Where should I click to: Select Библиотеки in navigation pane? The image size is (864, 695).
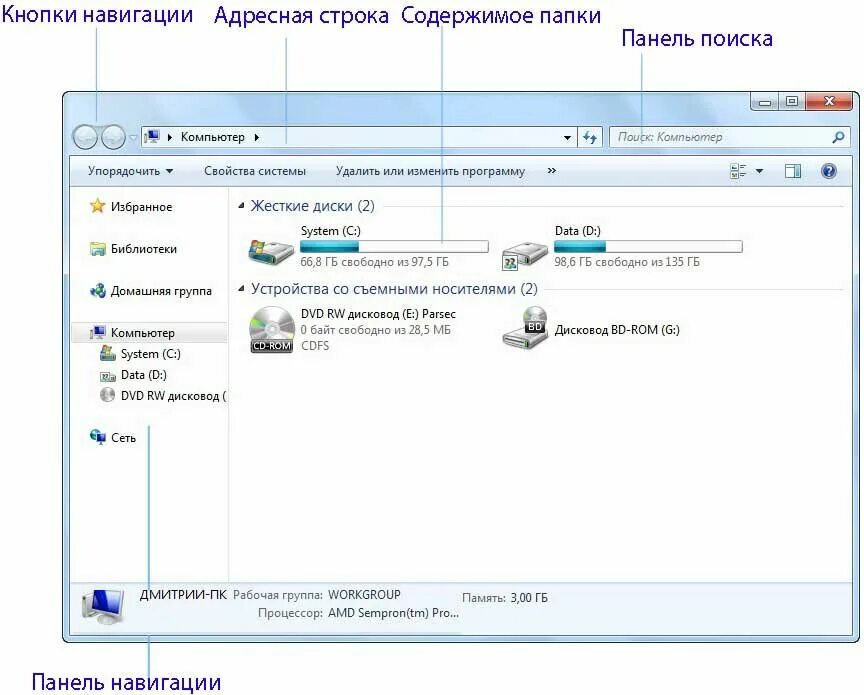(144, 249)
